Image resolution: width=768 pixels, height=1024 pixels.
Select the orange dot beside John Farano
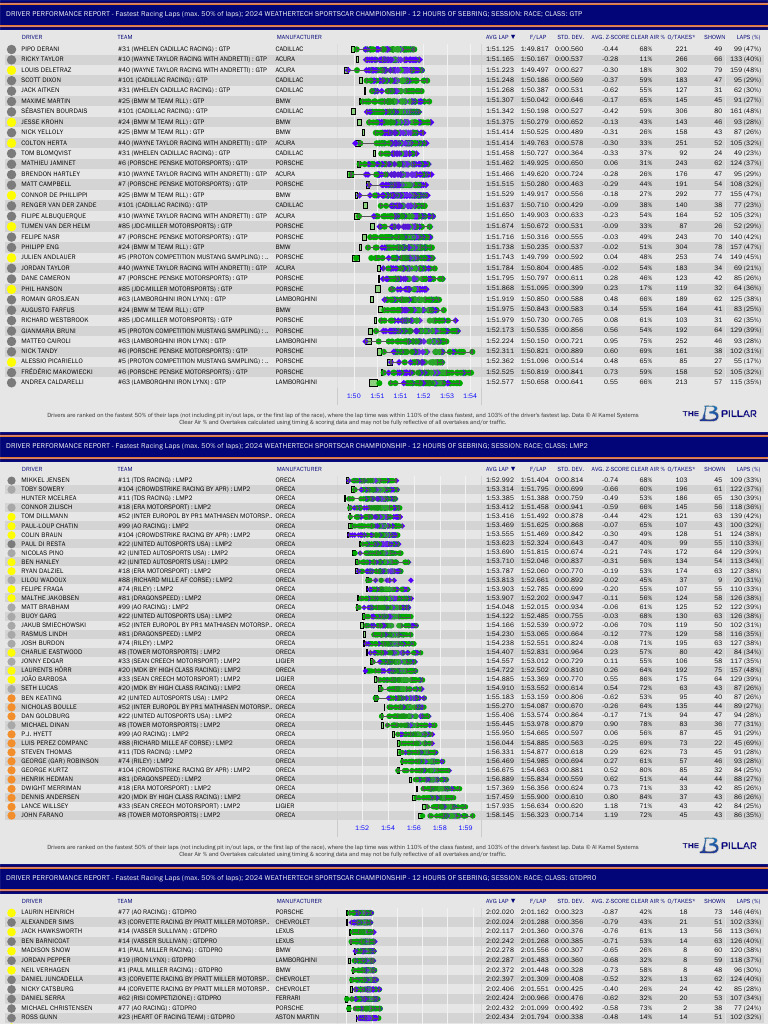pos(11,815)
